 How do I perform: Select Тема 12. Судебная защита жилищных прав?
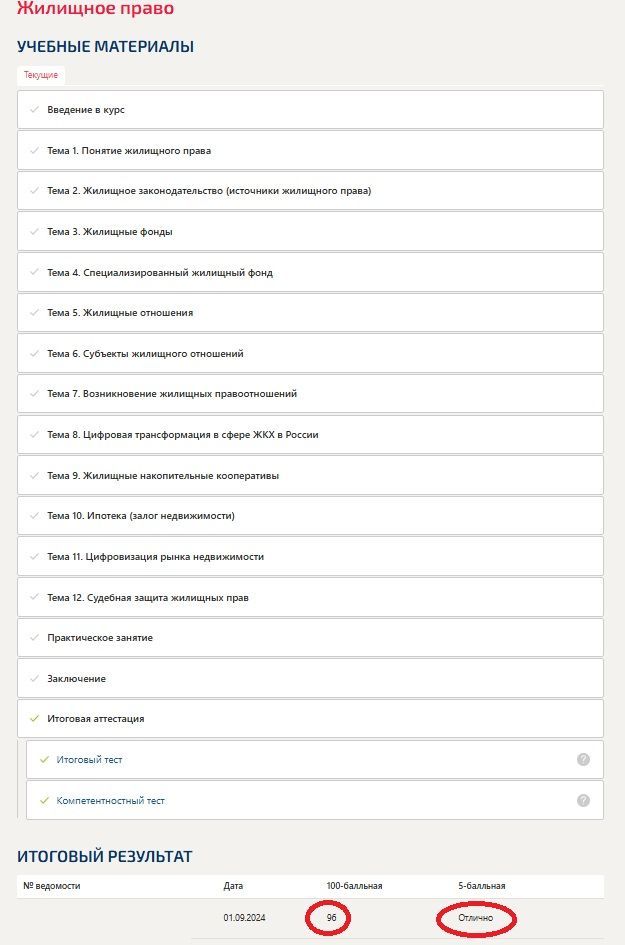310,597
